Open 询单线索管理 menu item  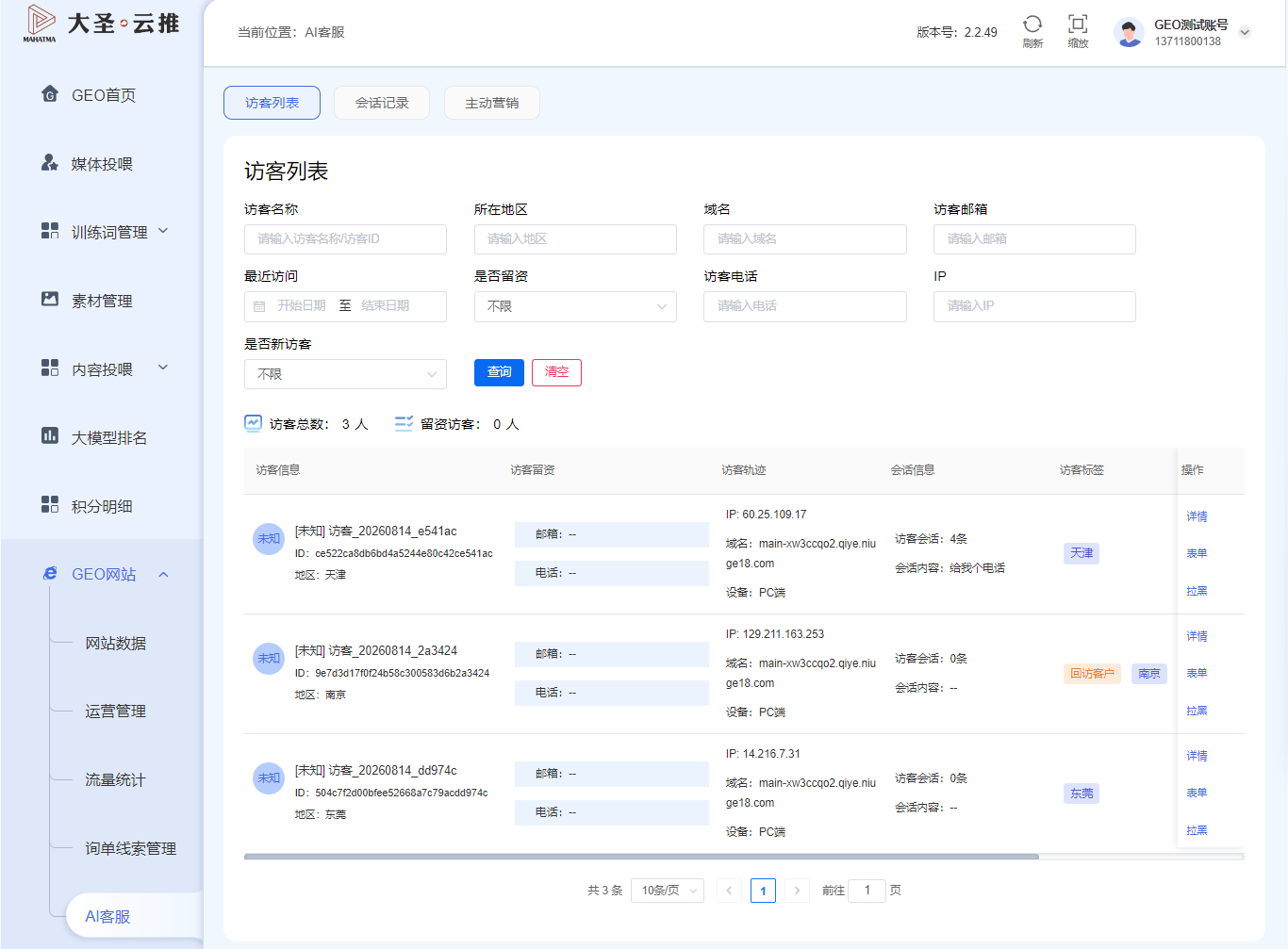click(131, 848)
